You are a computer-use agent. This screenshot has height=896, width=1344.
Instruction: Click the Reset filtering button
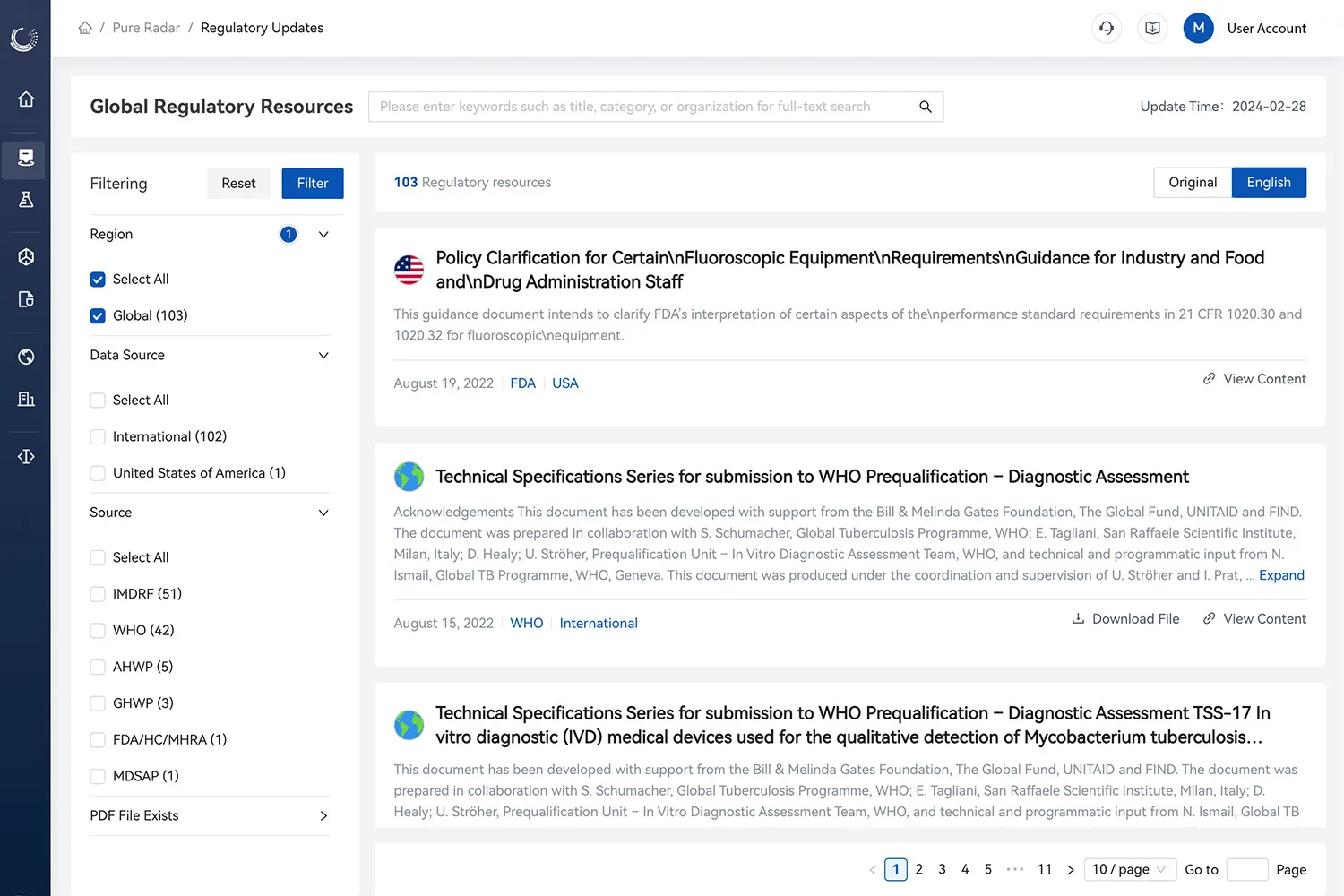pos(238,183)
